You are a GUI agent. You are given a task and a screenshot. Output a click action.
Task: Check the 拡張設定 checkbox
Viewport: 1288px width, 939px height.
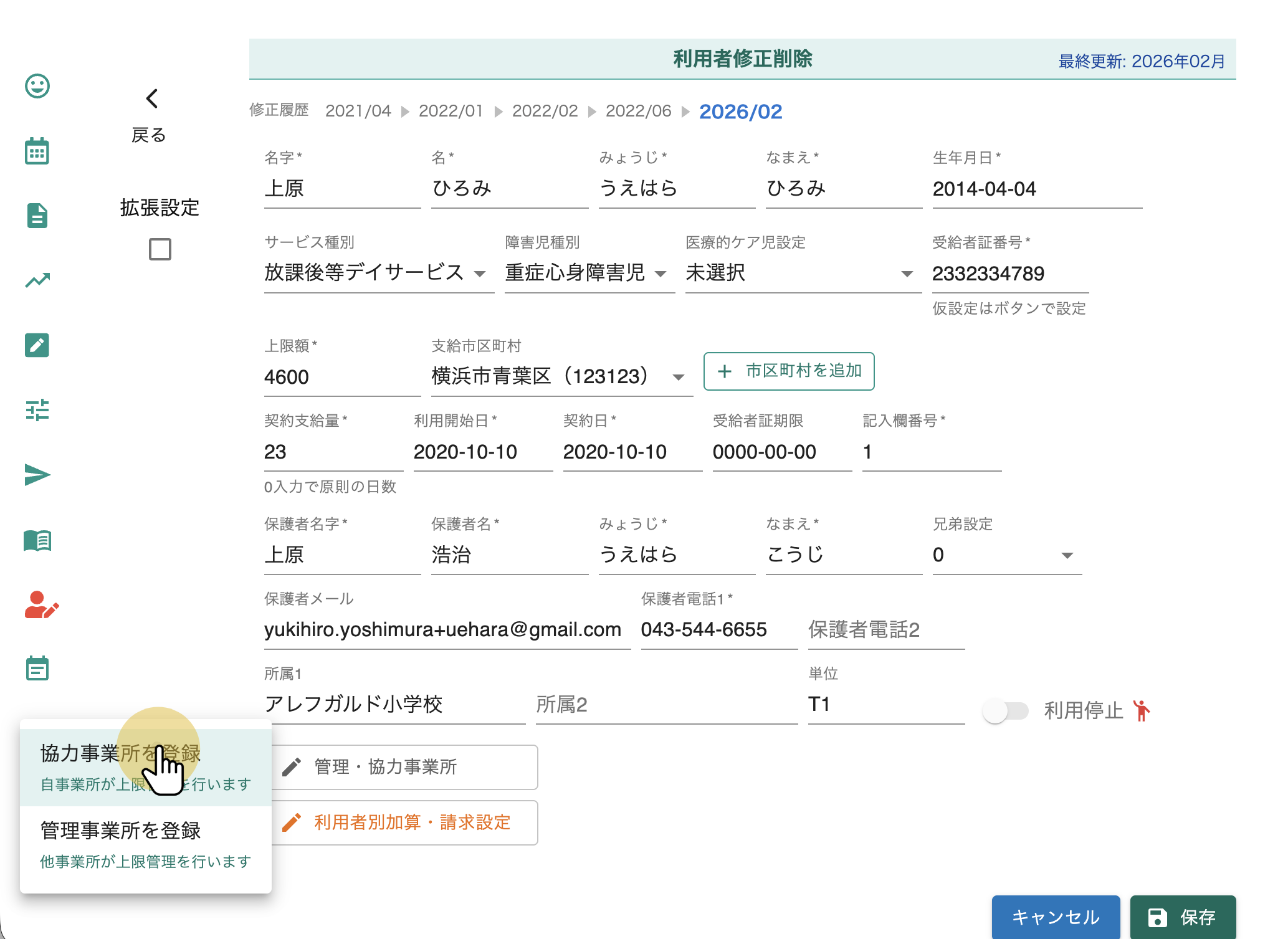(x=160, y=249)
